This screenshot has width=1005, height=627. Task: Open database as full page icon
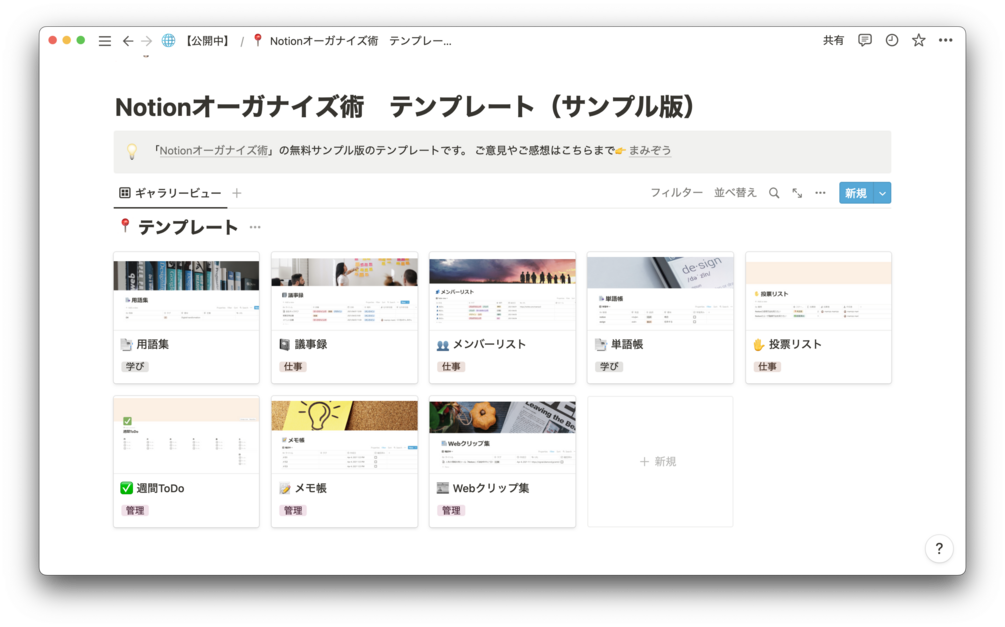797,193
